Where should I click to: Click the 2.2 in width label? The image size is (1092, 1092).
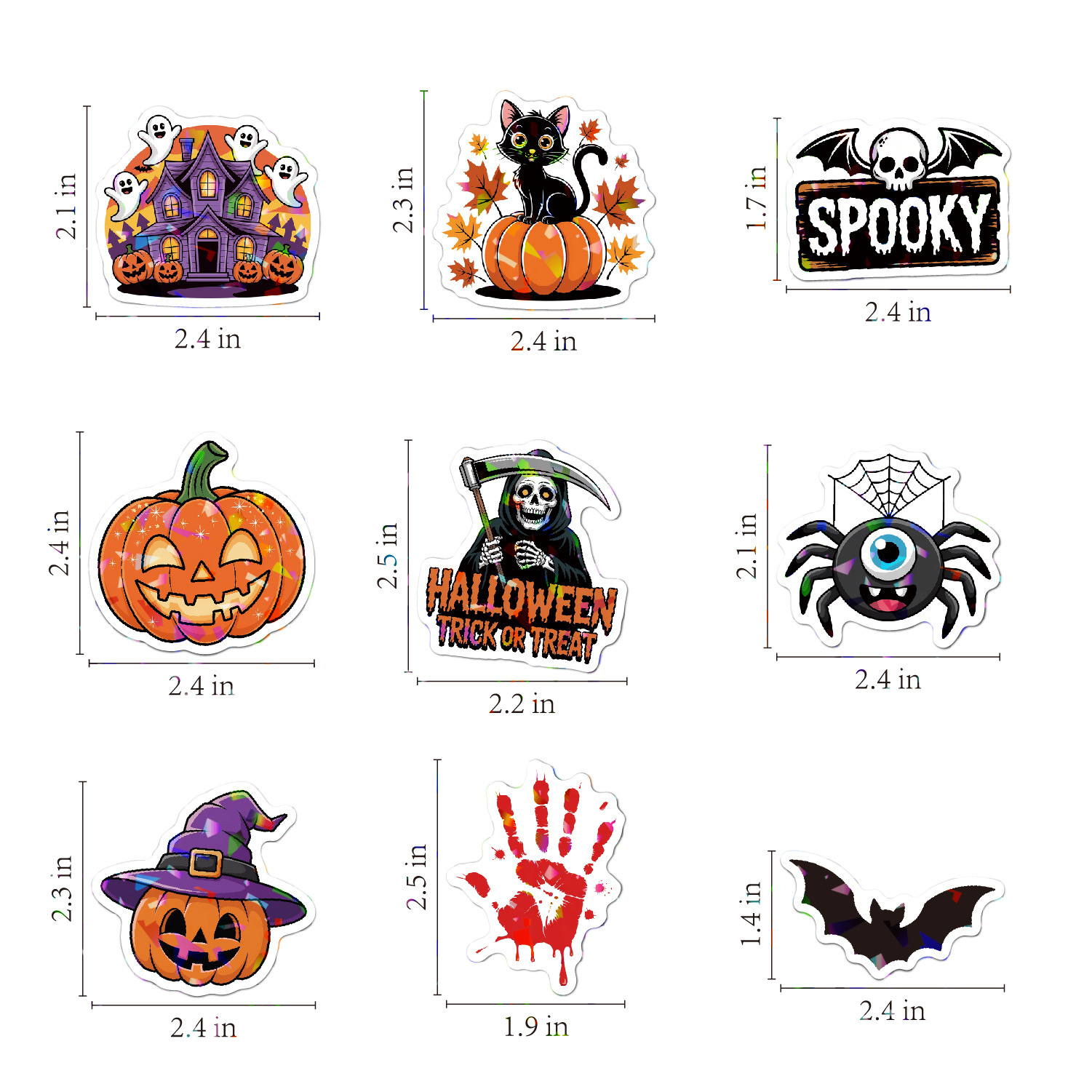coord(522,704)
